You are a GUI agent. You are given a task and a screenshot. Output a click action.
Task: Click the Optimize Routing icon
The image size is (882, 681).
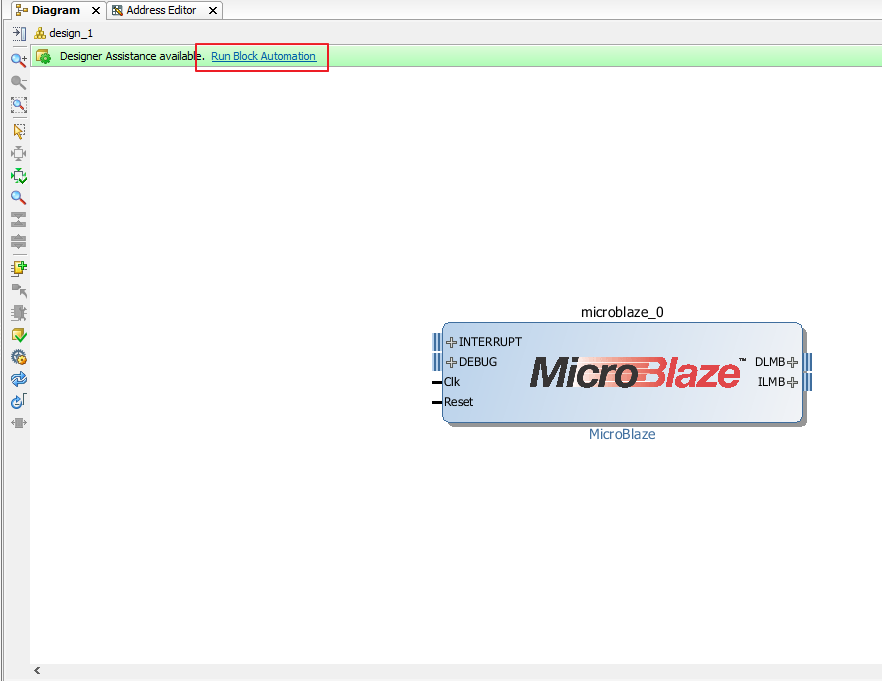(x=19, y=401)
